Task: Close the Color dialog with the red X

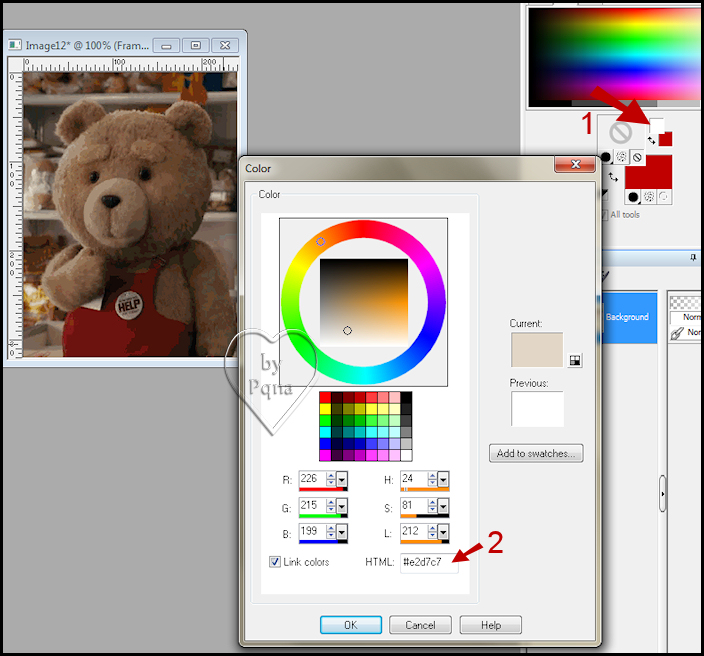Action: pyautogui.click(x=575, y=165)
